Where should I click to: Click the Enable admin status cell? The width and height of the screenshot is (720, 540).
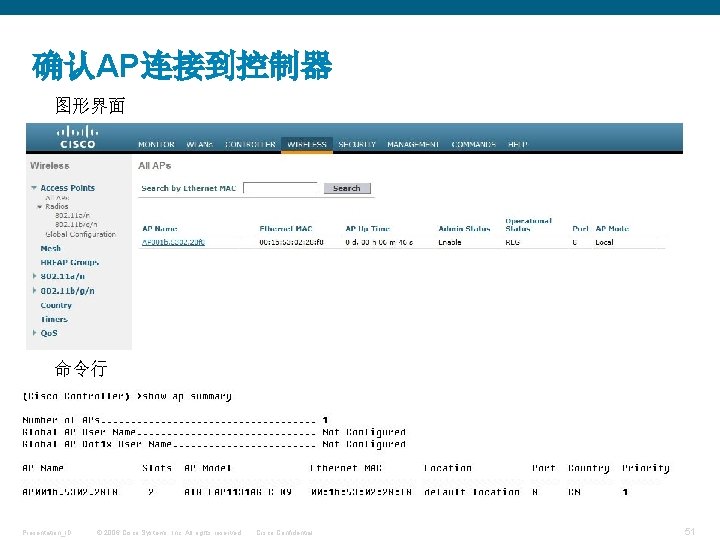pos(450,242)
